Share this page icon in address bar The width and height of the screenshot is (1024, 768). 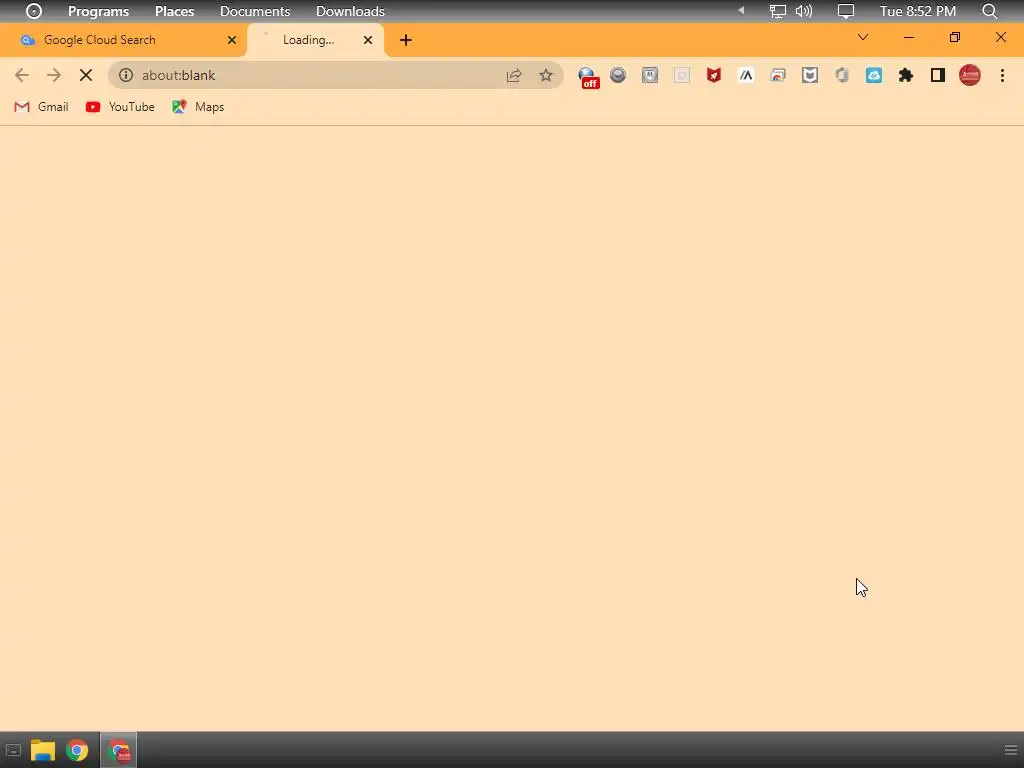pyautogui.click(x=514, y=75)
